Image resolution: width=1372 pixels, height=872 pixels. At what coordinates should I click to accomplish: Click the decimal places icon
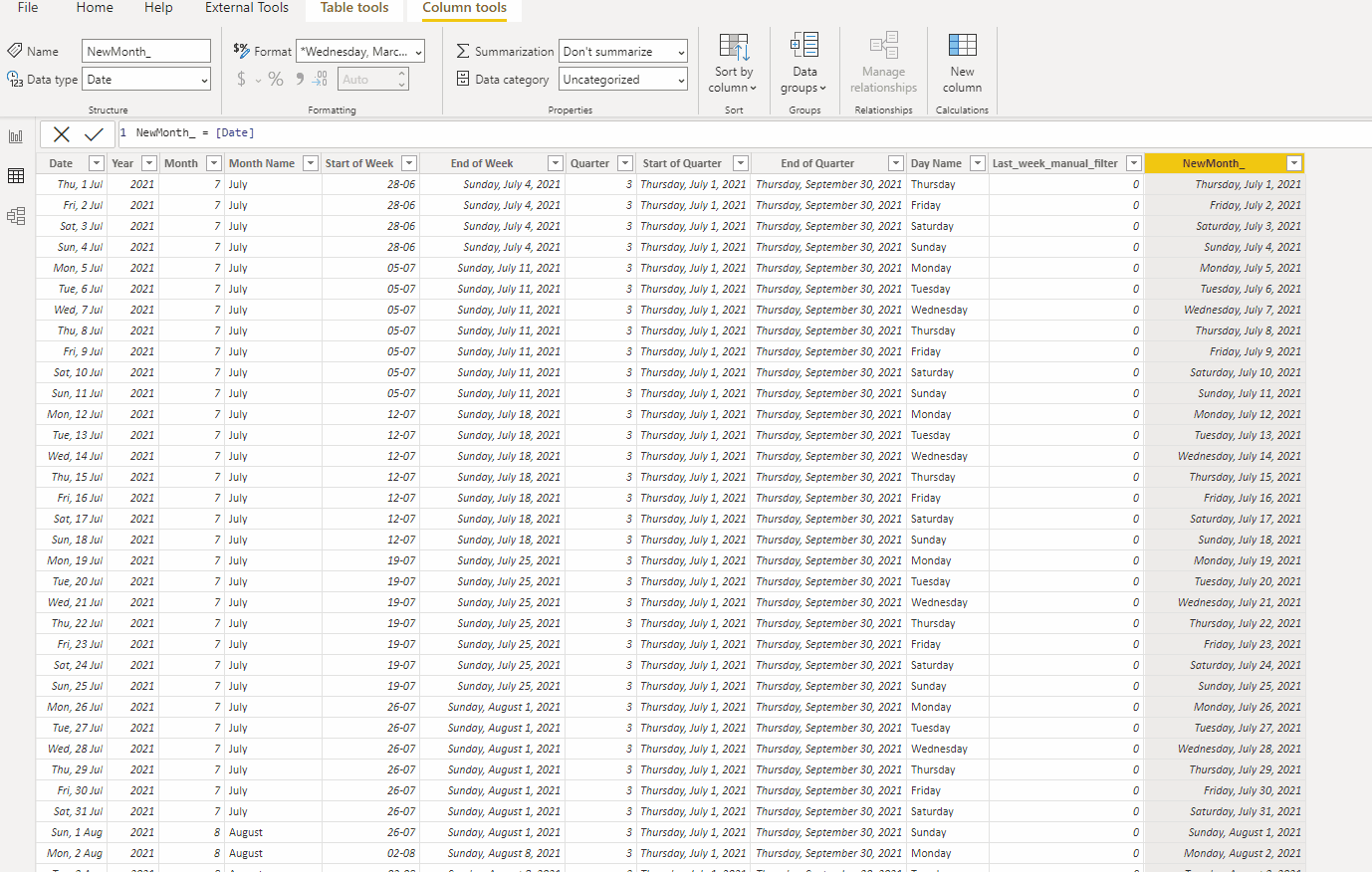[320, 79]
